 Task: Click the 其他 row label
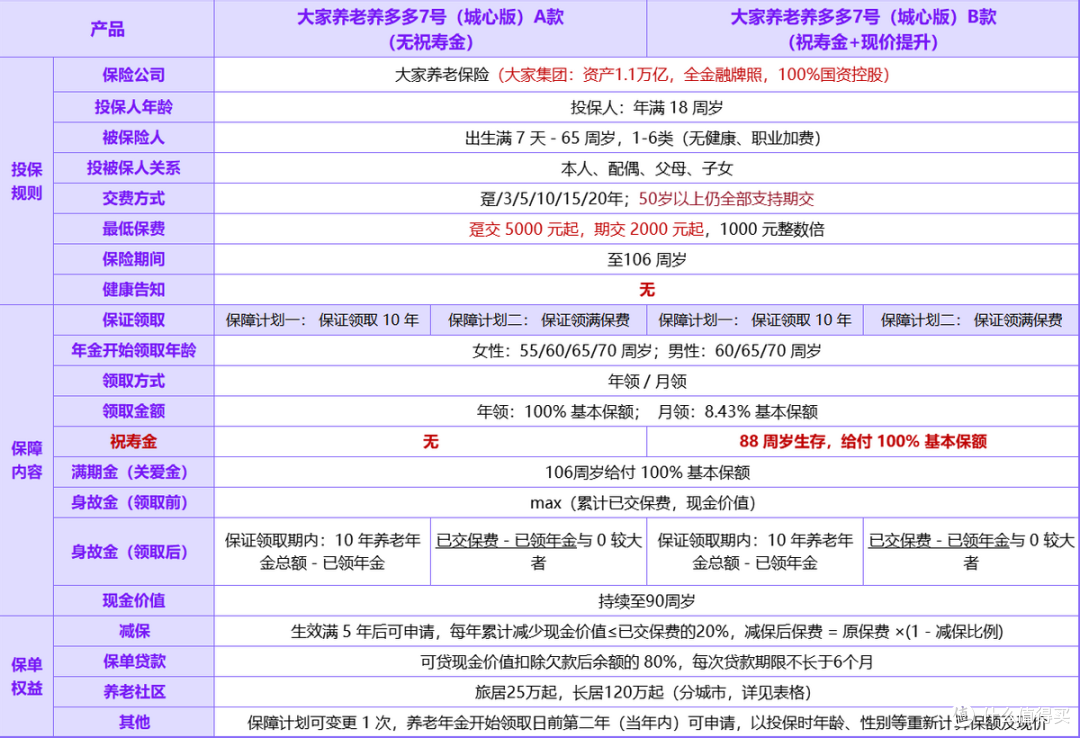point(134,722)
